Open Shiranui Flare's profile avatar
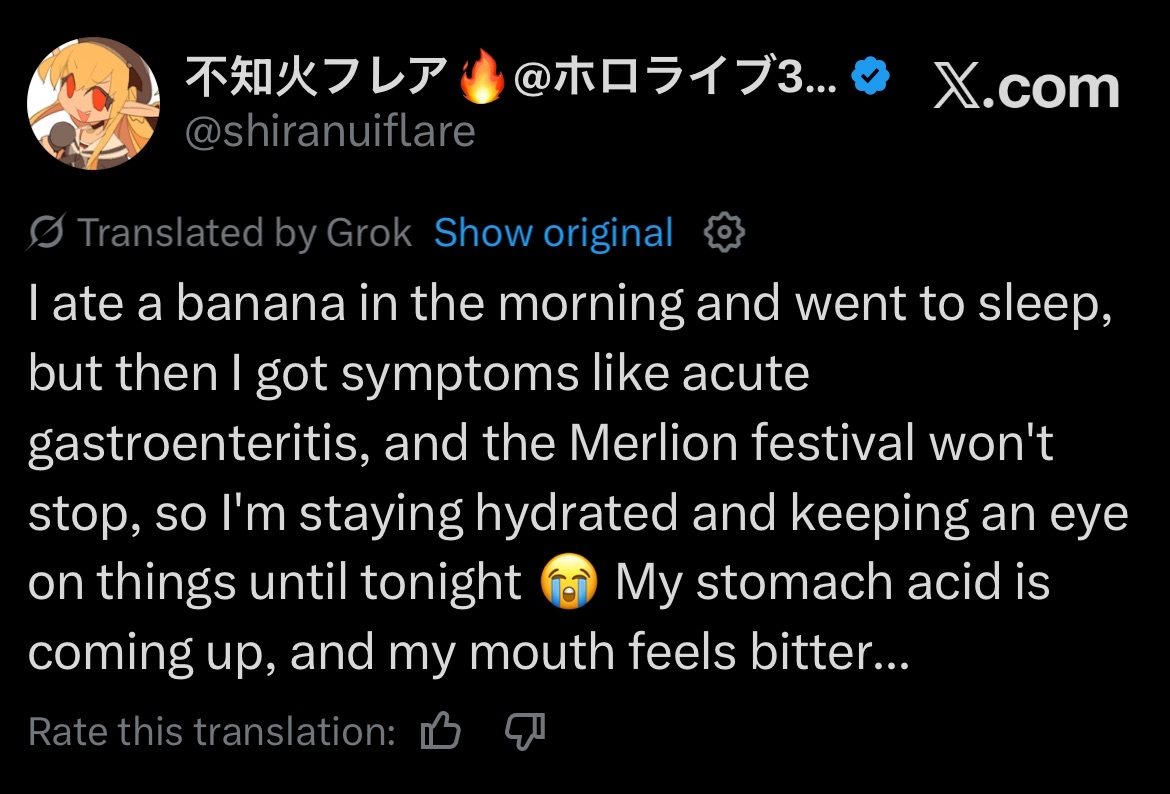Screen dimensions: 1170x794 [93, 104]
